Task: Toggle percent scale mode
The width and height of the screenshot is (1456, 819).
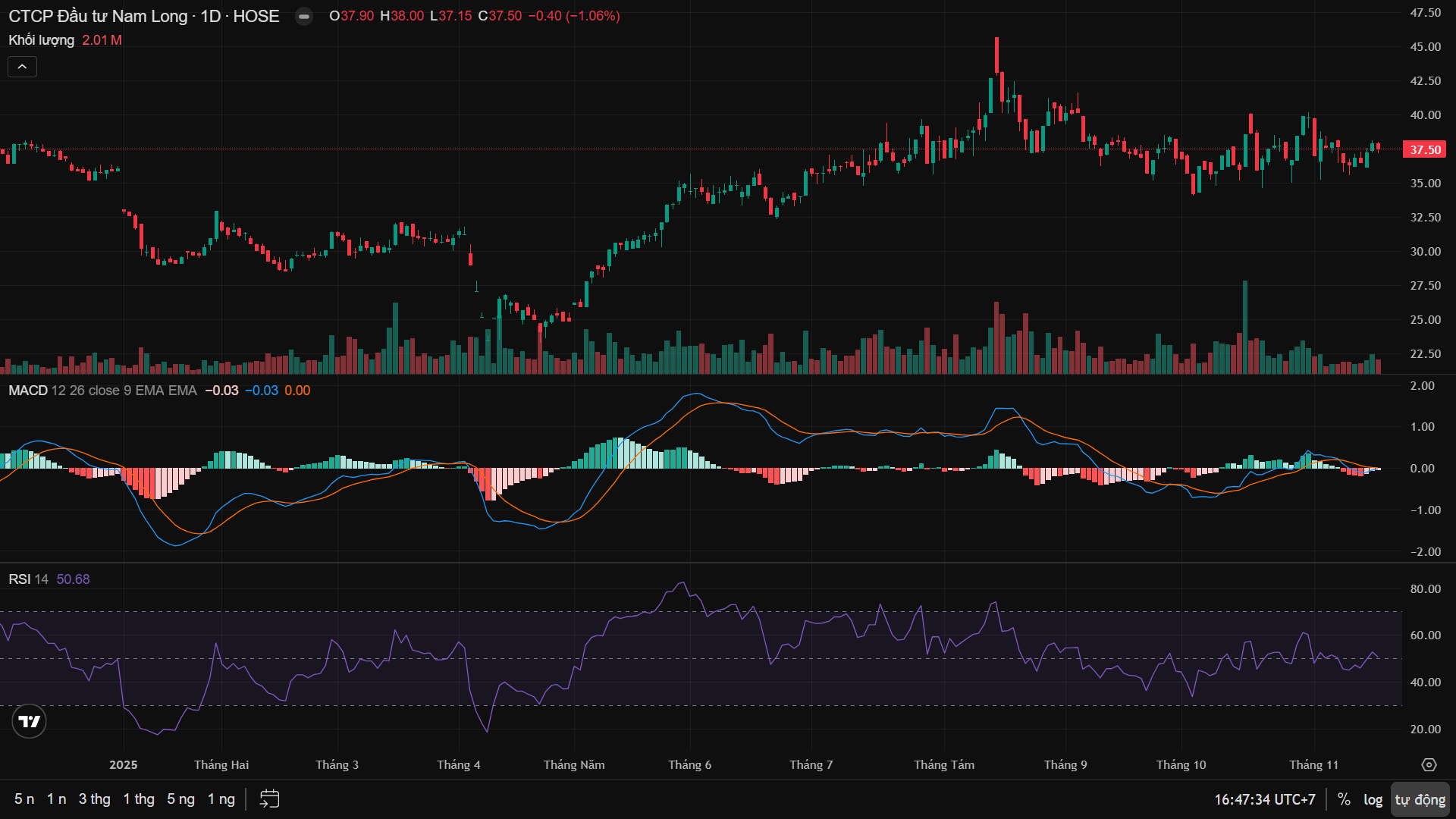Action: point(1344,799)
